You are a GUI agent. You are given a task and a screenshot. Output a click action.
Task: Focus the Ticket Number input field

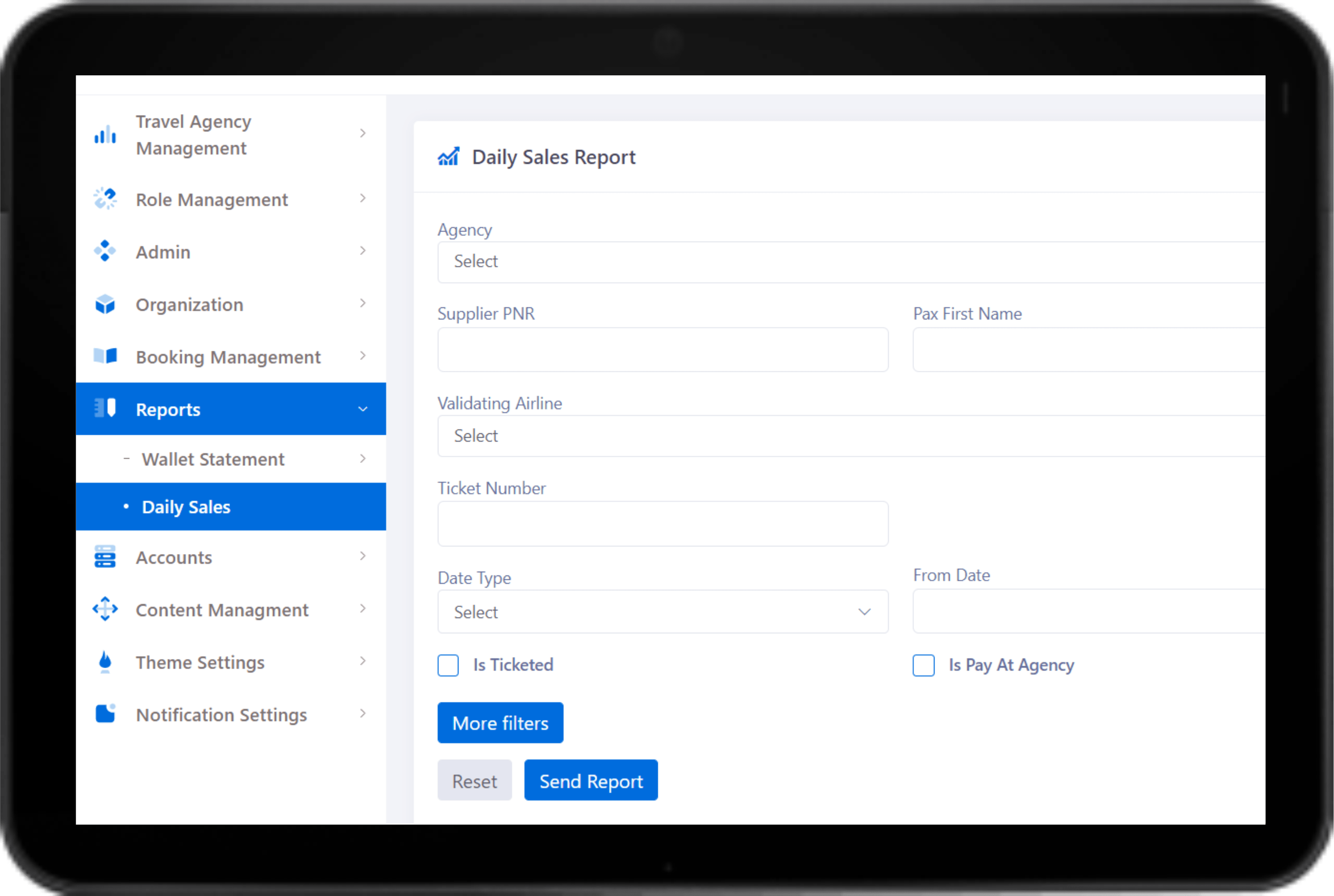point(663,524)
